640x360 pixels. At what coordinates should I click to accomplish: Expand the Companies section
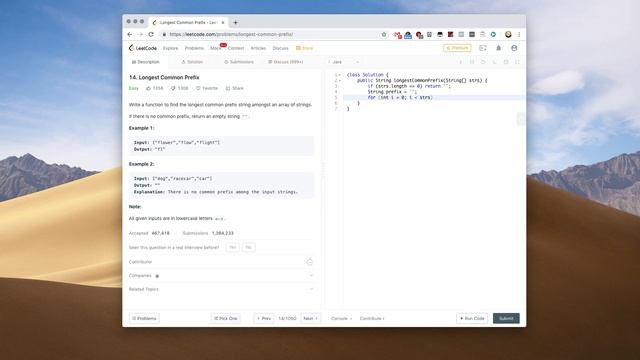(221, 276)
